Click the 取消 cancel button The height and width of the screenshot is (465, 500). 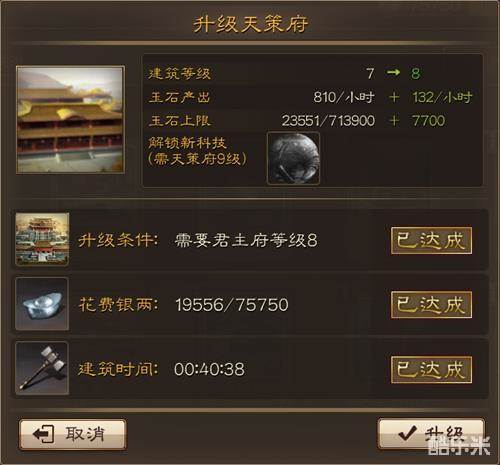pos(72,434)
